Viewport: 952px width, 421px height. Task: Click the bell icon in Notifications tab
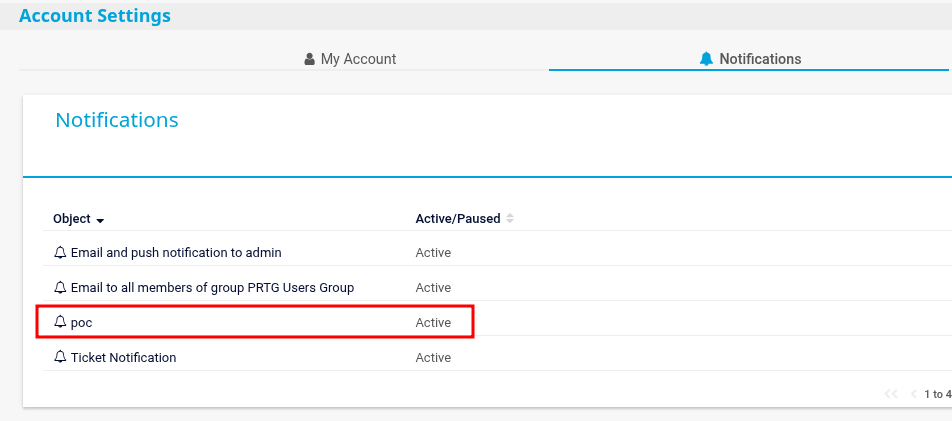tap(707, 59)
